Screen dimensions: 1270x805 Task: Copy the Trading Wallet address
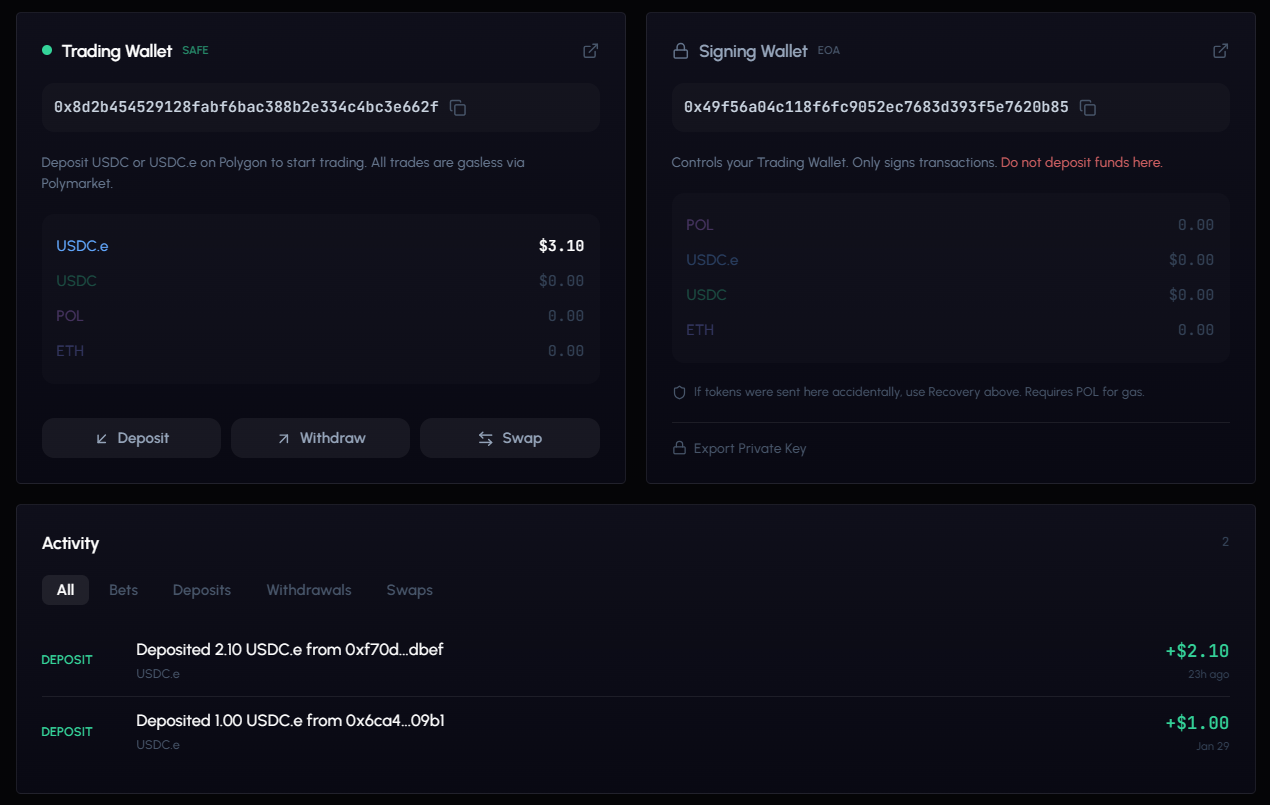click(x=457, y=107)
